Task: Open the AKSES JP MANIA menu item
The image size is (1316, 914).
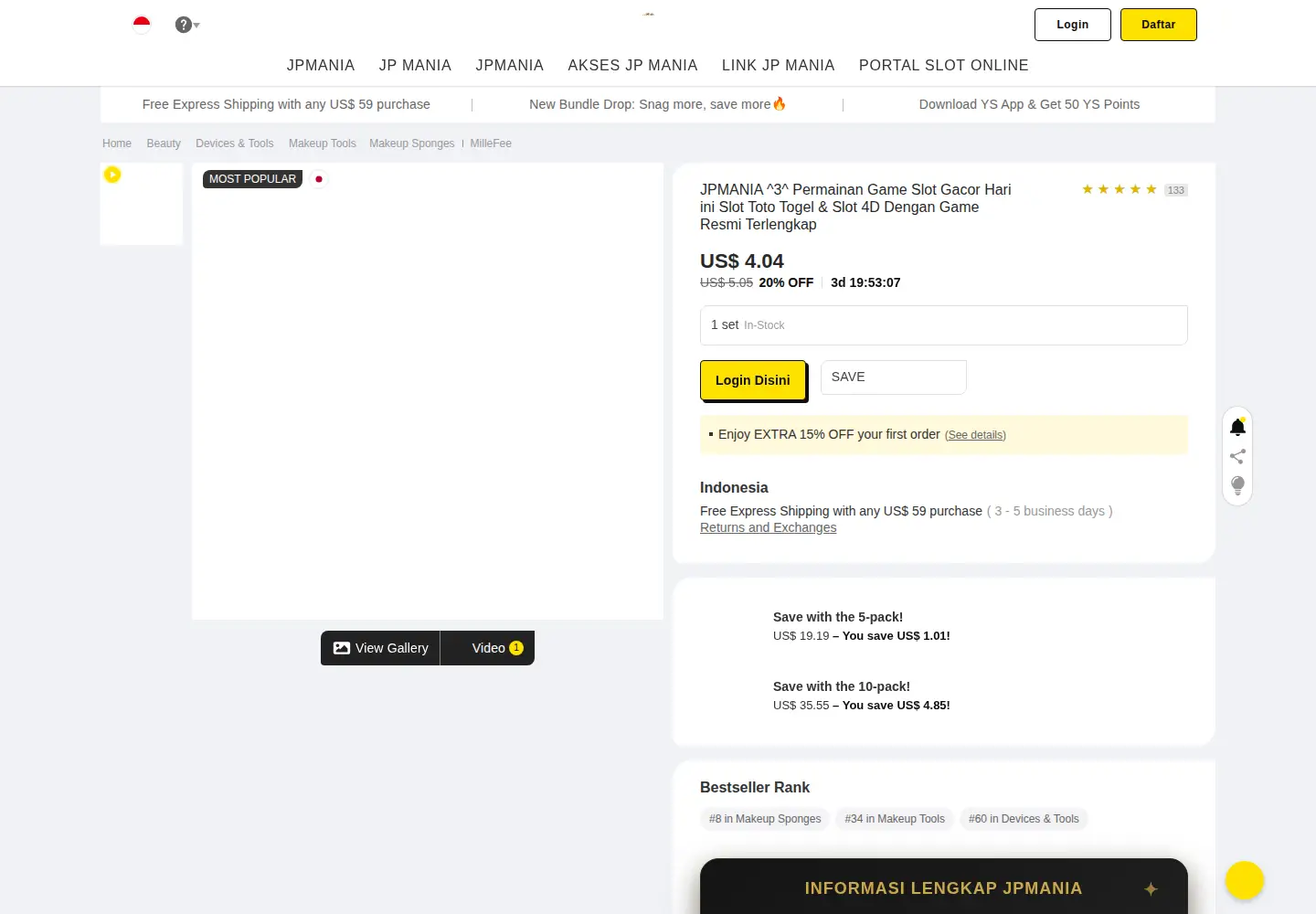Action: (x=632, y=66)
